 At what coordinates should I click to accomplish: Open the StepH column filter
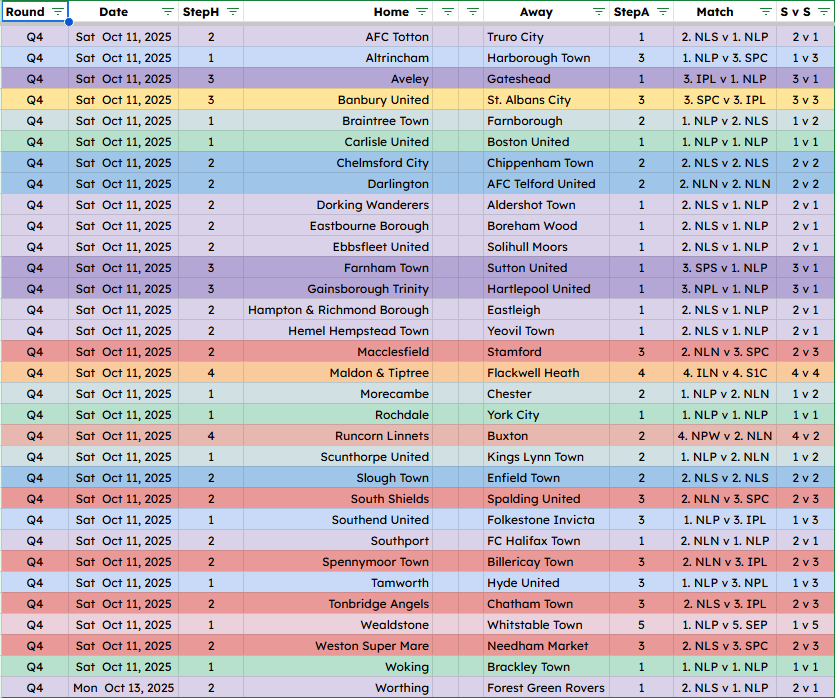coord(233,12)
